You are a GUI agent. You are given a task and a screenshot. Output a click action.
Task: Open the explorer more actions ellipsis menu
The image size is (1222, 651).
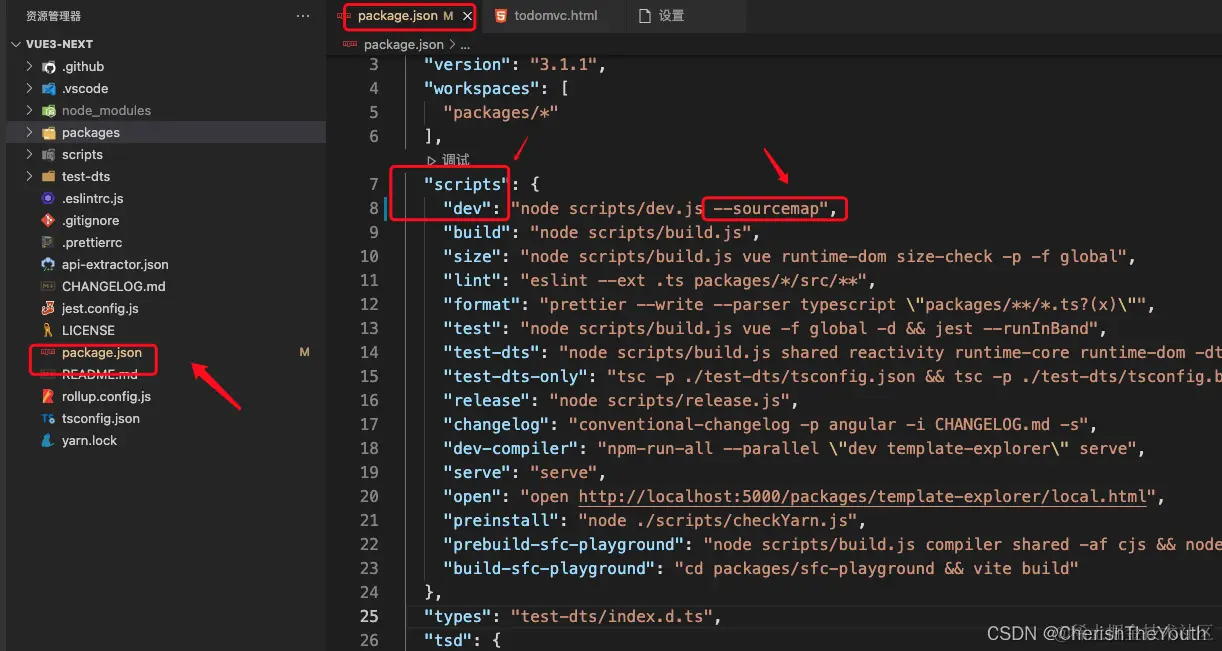coord(303,16)
